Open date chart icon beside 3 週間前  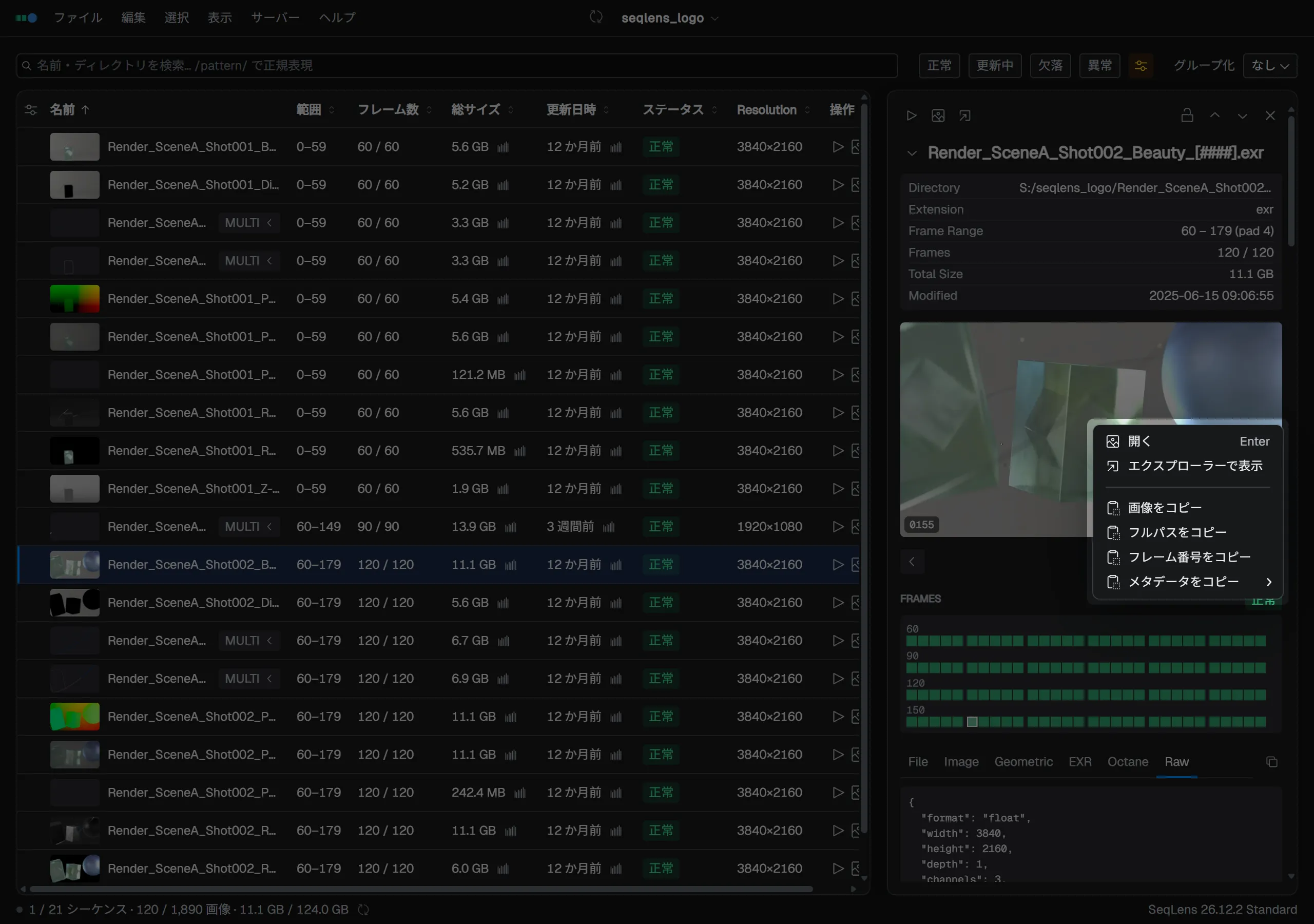pos(608,527)
